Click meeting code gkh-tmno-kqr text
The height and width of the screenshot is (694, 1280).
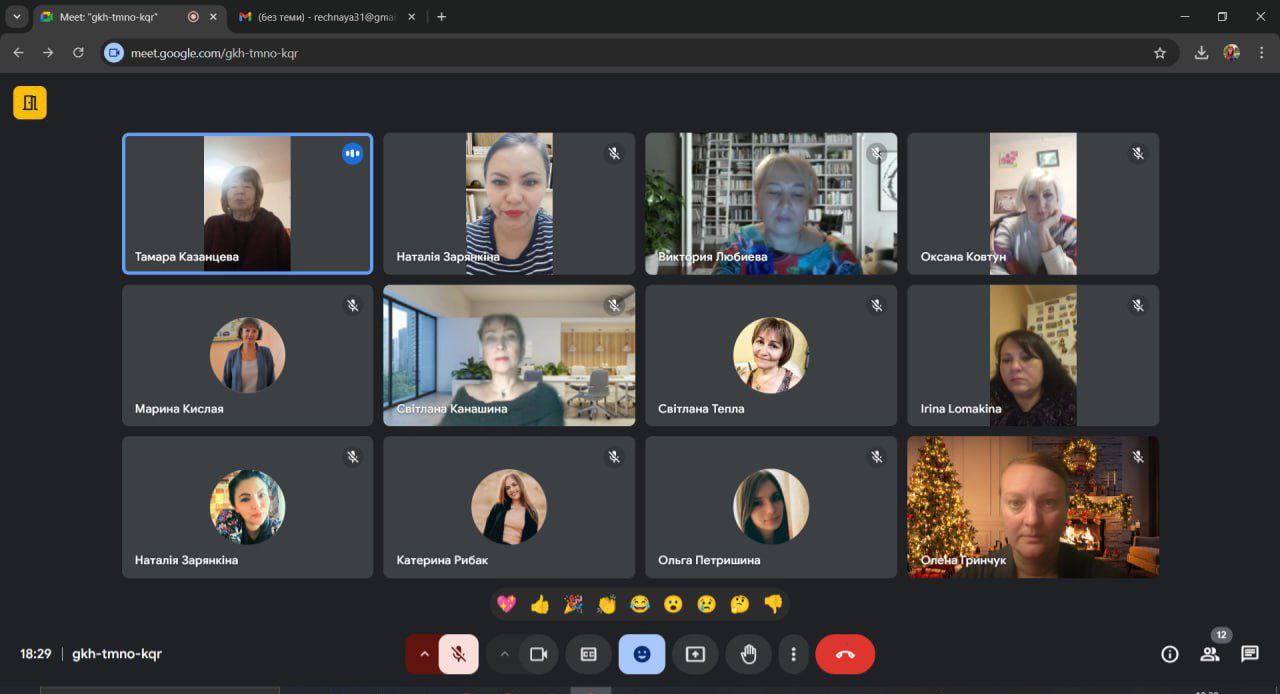coord(117,654)
